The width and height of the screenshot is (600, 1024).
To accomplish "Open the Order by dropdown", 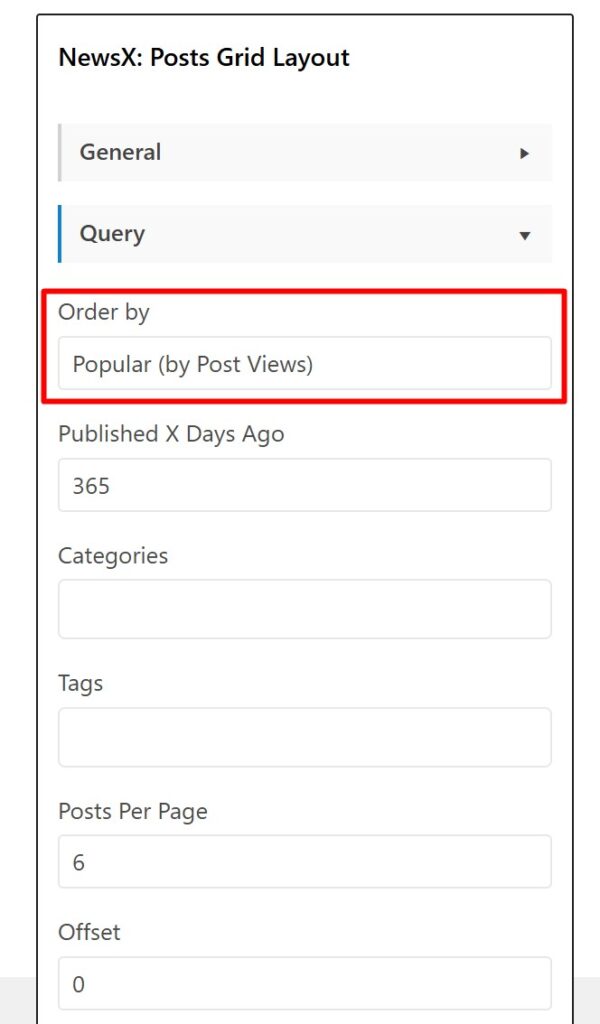I will [304, 364].
